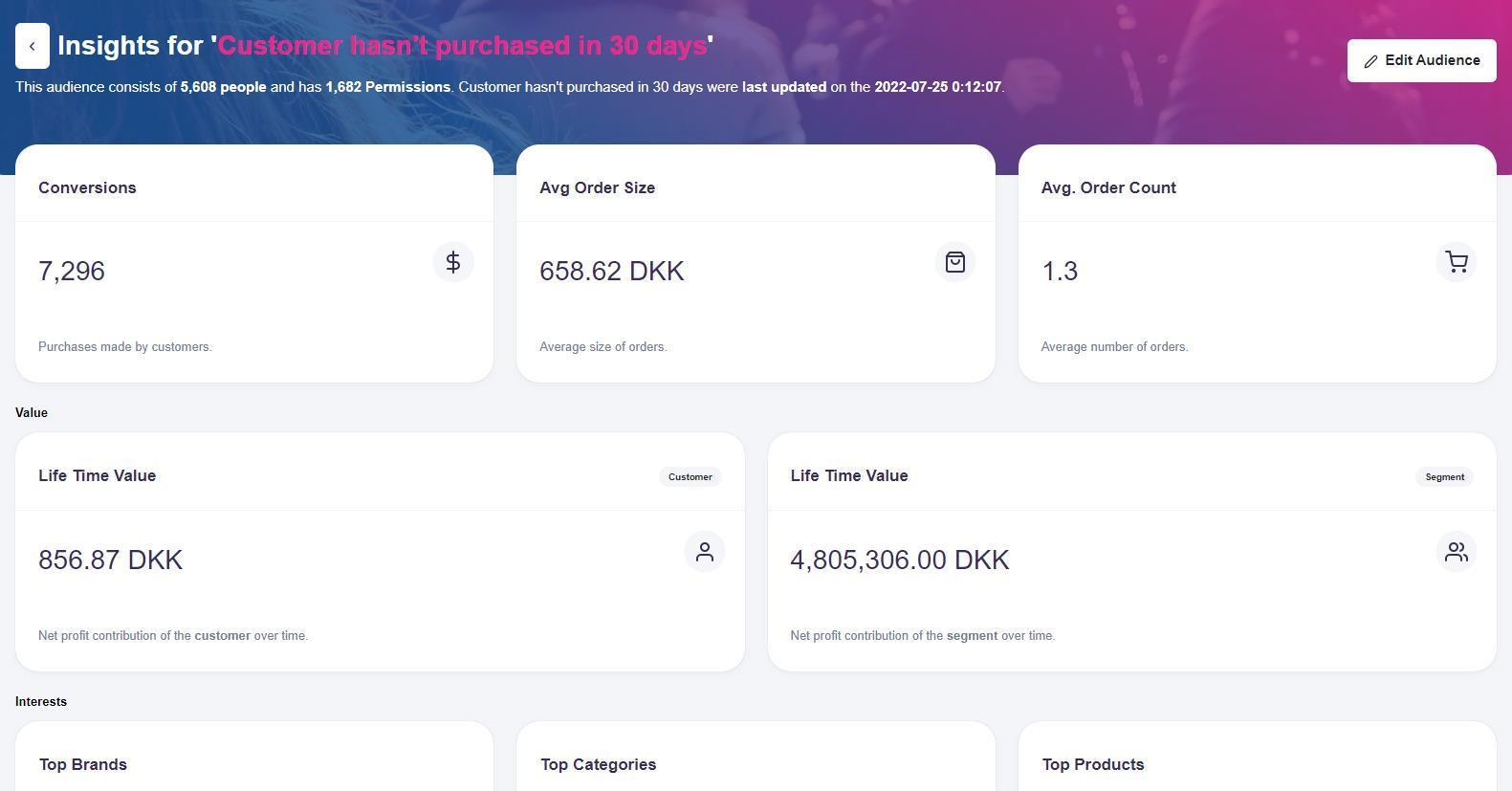Viewport: 1512px width, 791px height.
Task: Click the 658.62 DKK value
Action: [612, 271]
